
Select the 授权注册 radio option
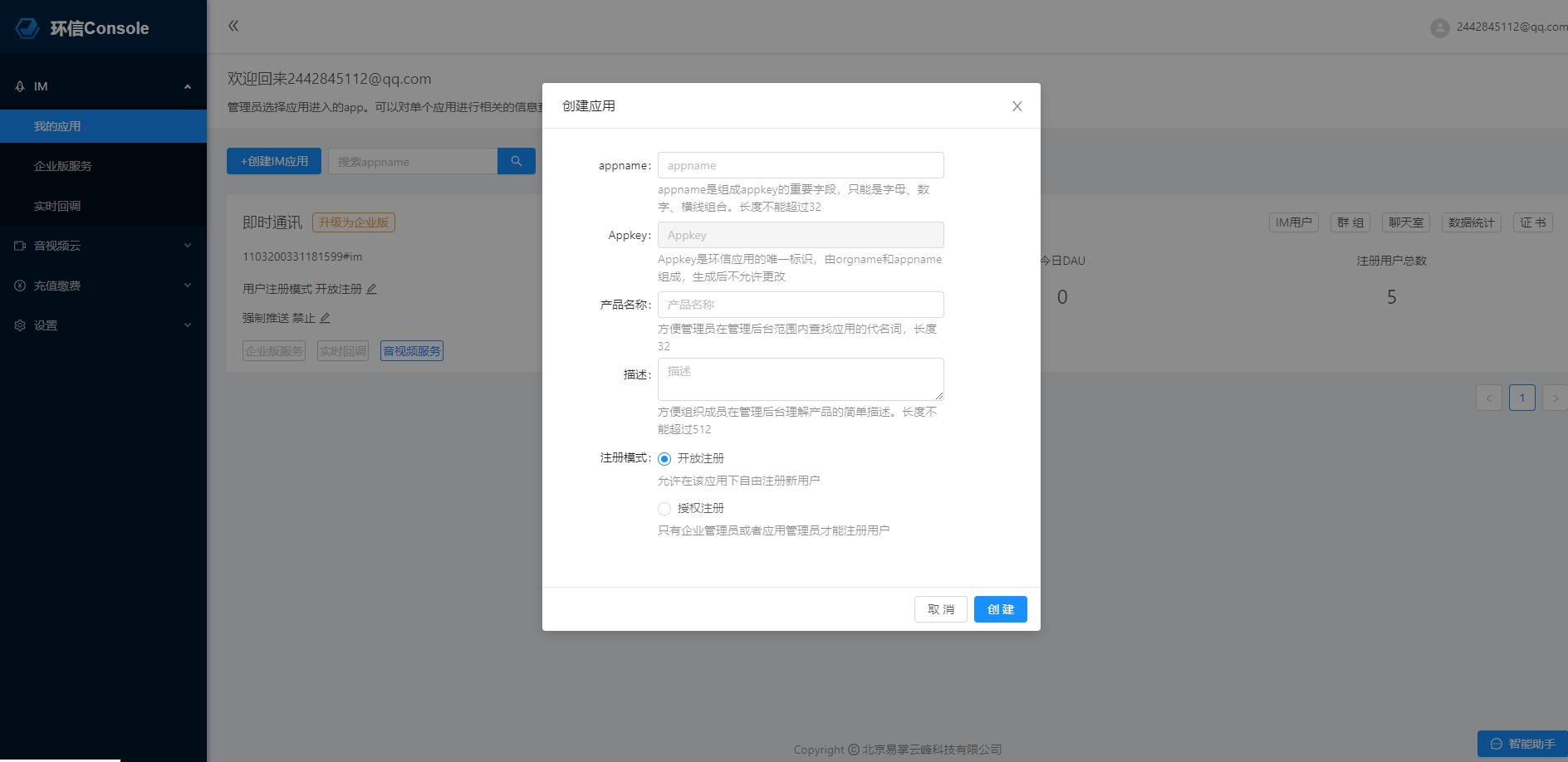(x=664, y=509)
